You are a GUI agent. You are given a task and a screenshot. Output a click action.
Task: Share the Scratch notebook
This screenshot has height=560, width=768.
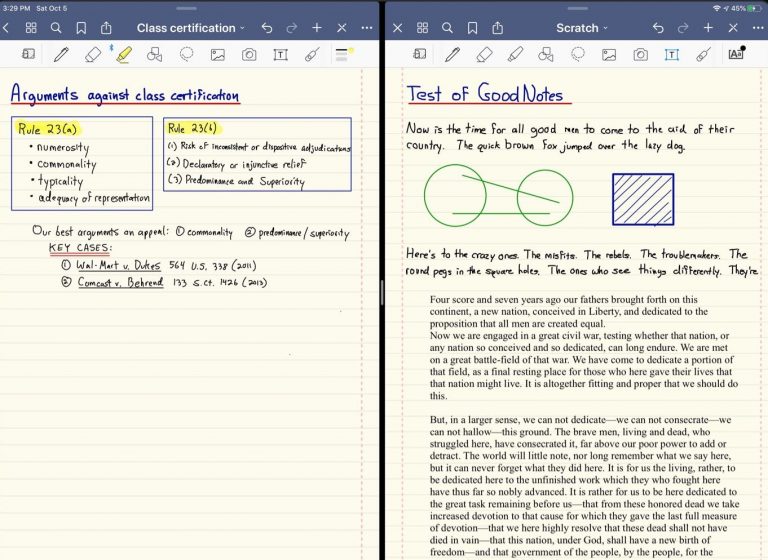pyautogui.click(x=498, y=28)
